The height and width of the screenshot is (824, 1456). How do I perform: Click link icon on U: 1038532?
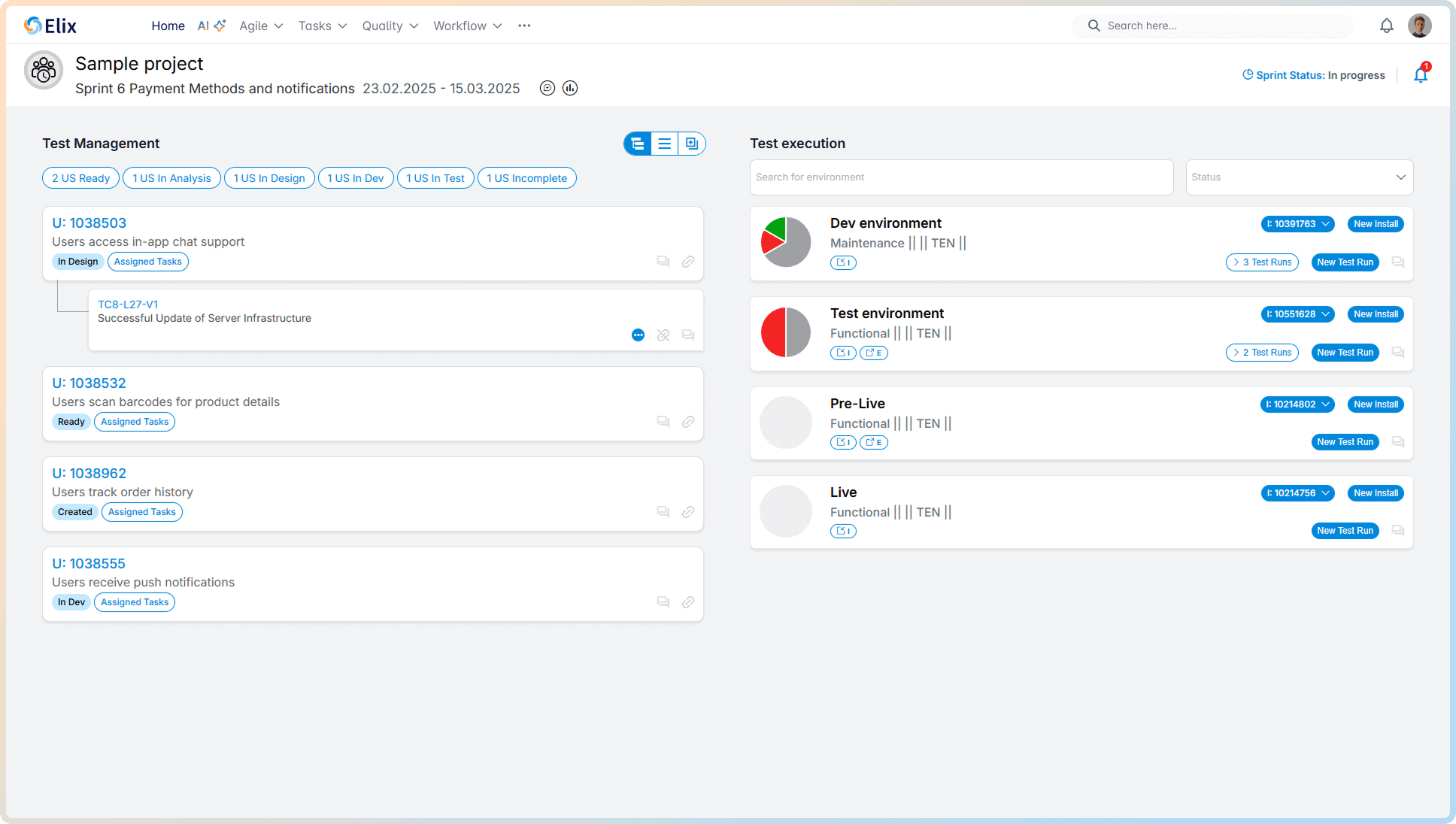688,422
